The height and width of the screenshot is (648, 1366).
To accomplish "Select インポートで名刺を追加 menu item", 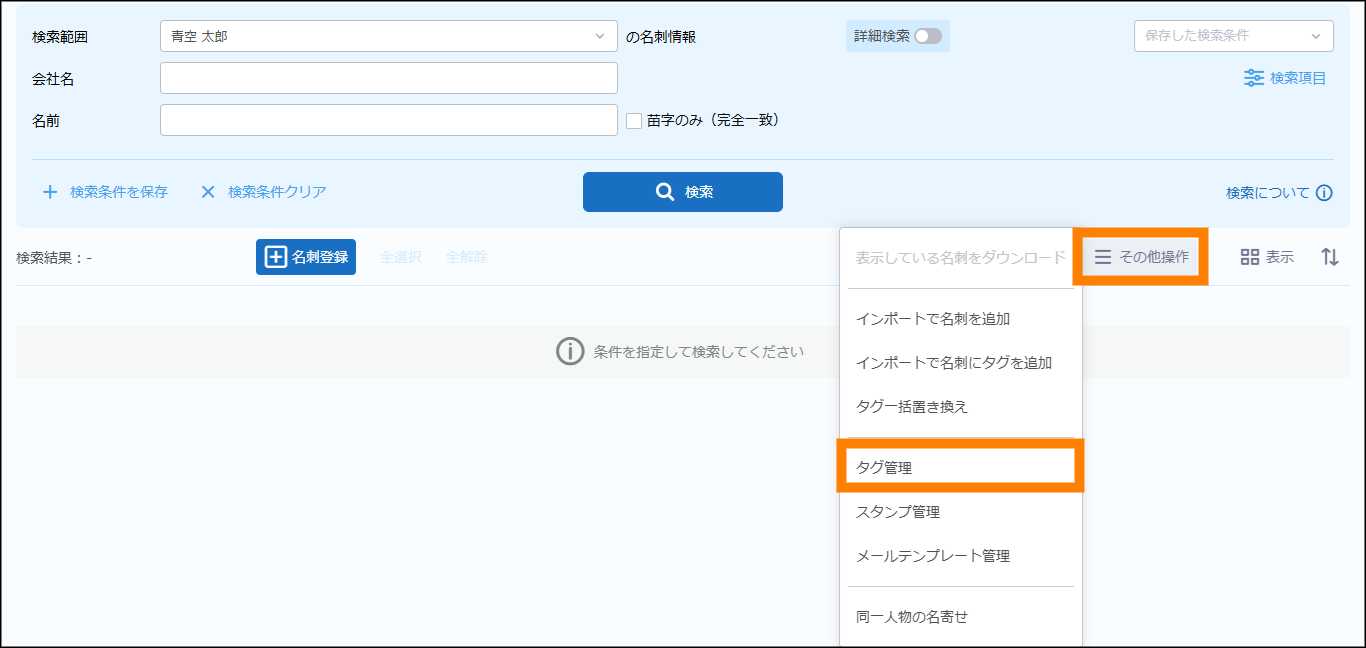I will click(x=933, y=319).
